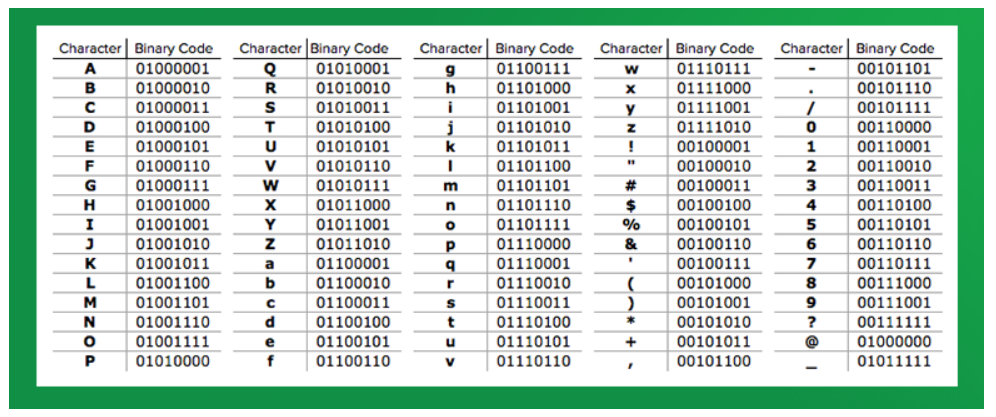
Task: Select the character 'K' cell
Action: point(90,264)
